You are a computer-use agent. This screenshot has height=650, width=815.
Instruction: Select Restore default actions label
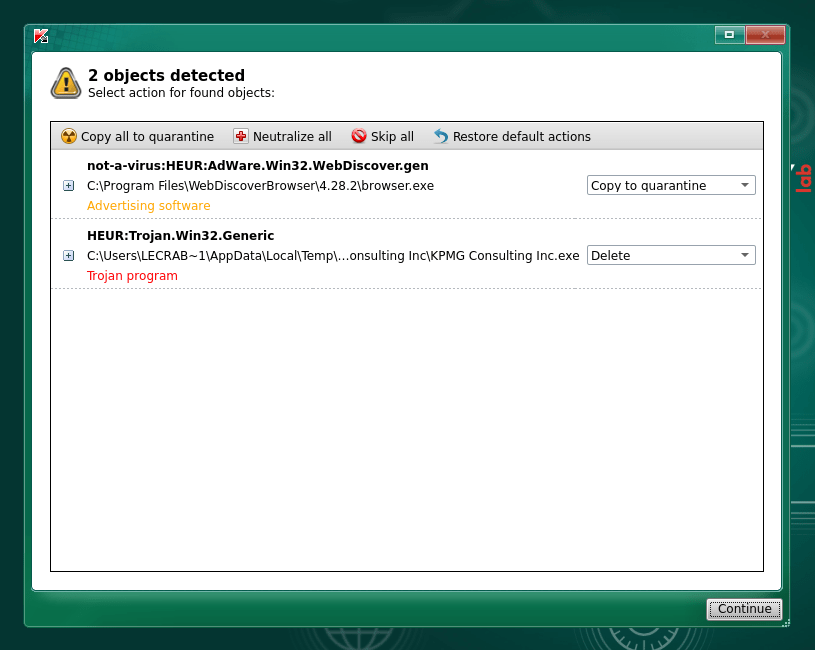click(x=521, y=137)
